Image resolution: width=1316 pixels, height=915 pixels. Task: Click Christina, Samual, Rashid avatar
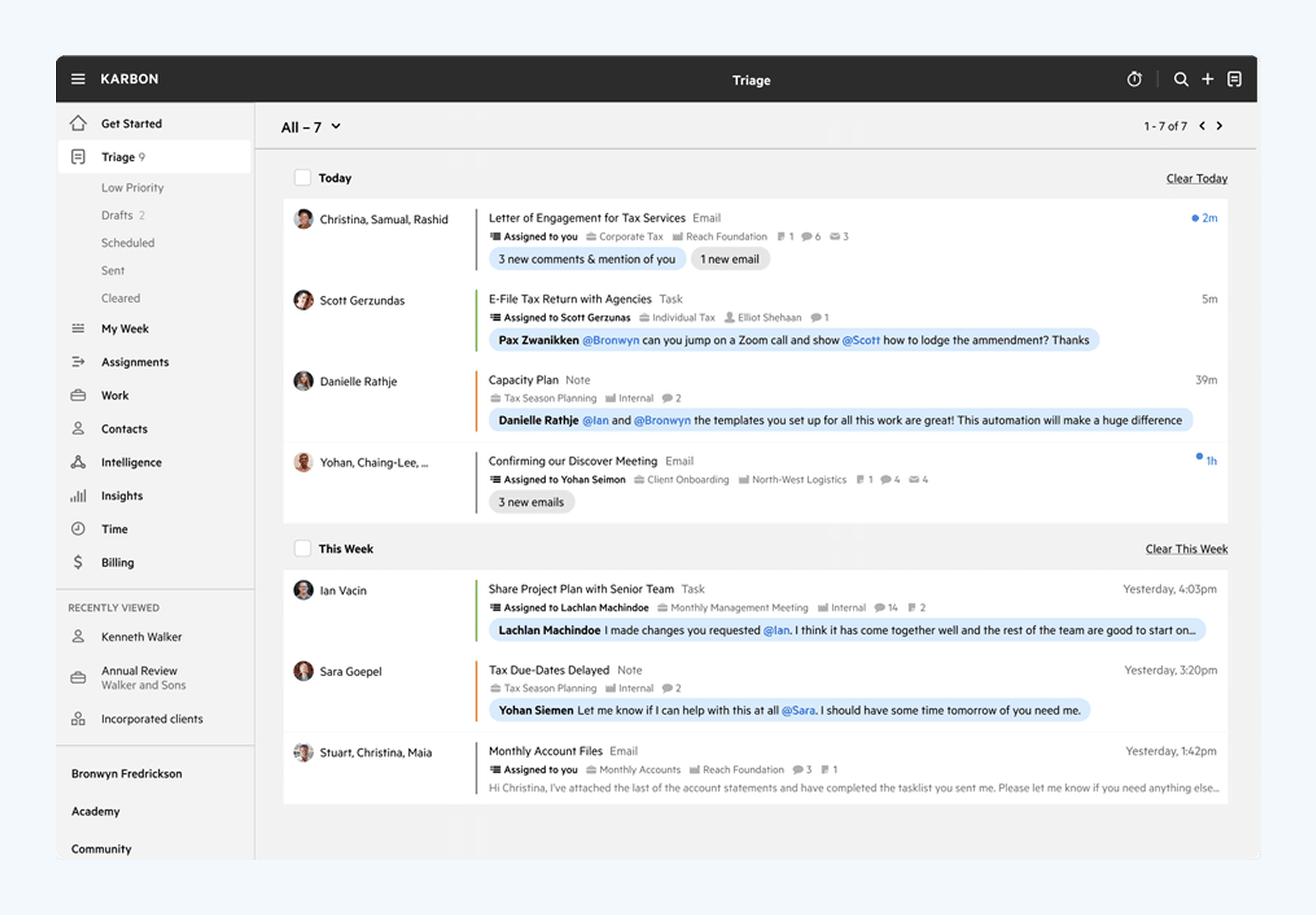click(303, 219)
